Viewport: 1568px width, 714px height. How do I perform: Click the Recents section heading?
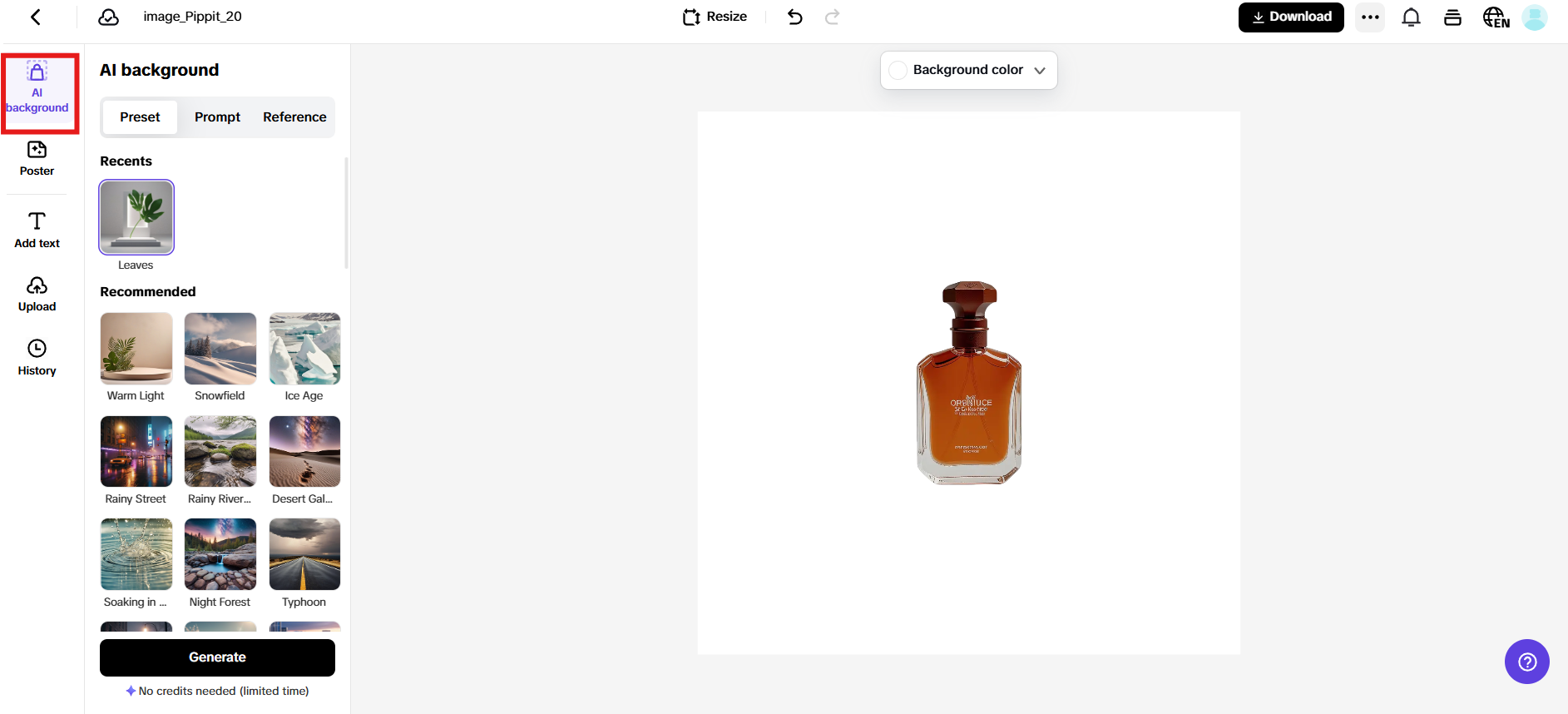[x=126, y=161]
